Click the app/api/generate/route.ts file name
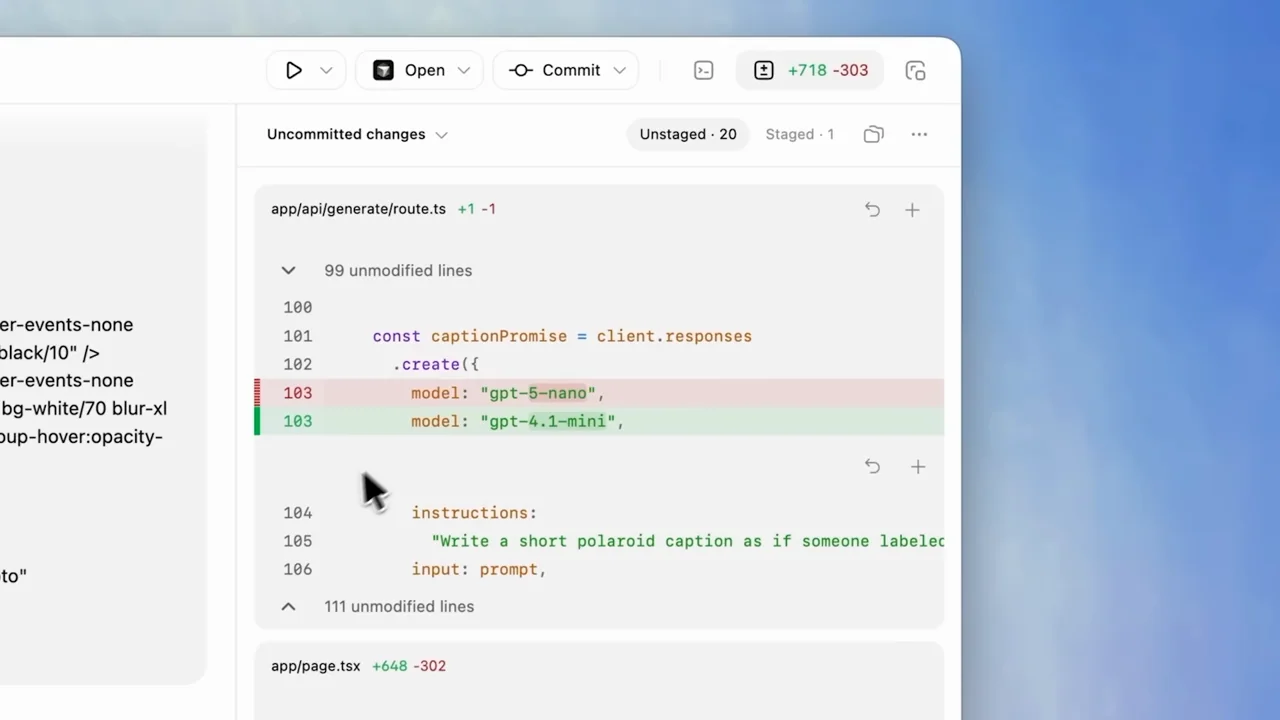1280x720 pixels. tap(358, 209)
